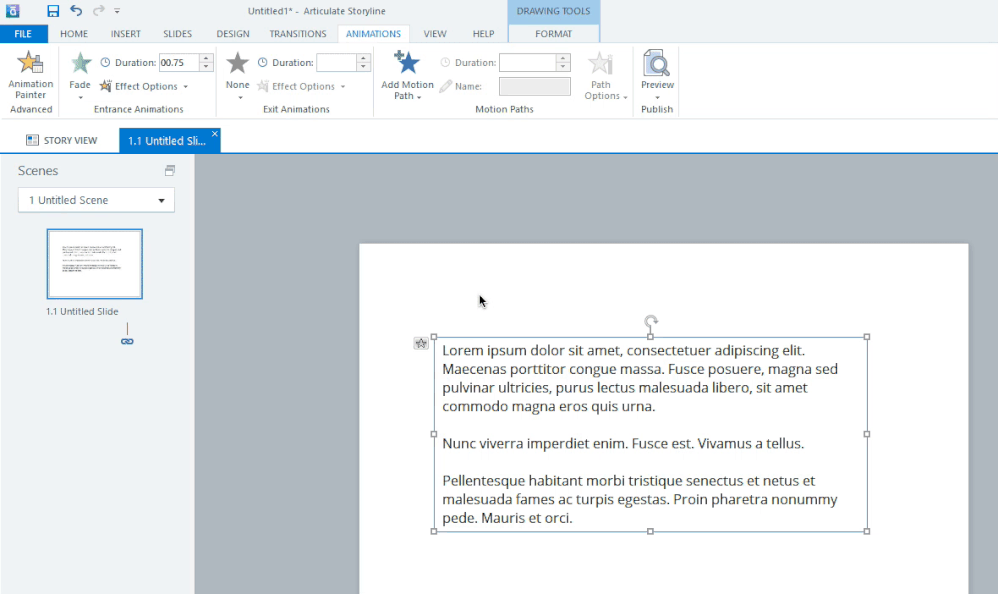
Task: Switch to STORY VIEW tab
Action: [x=62, y=141]
